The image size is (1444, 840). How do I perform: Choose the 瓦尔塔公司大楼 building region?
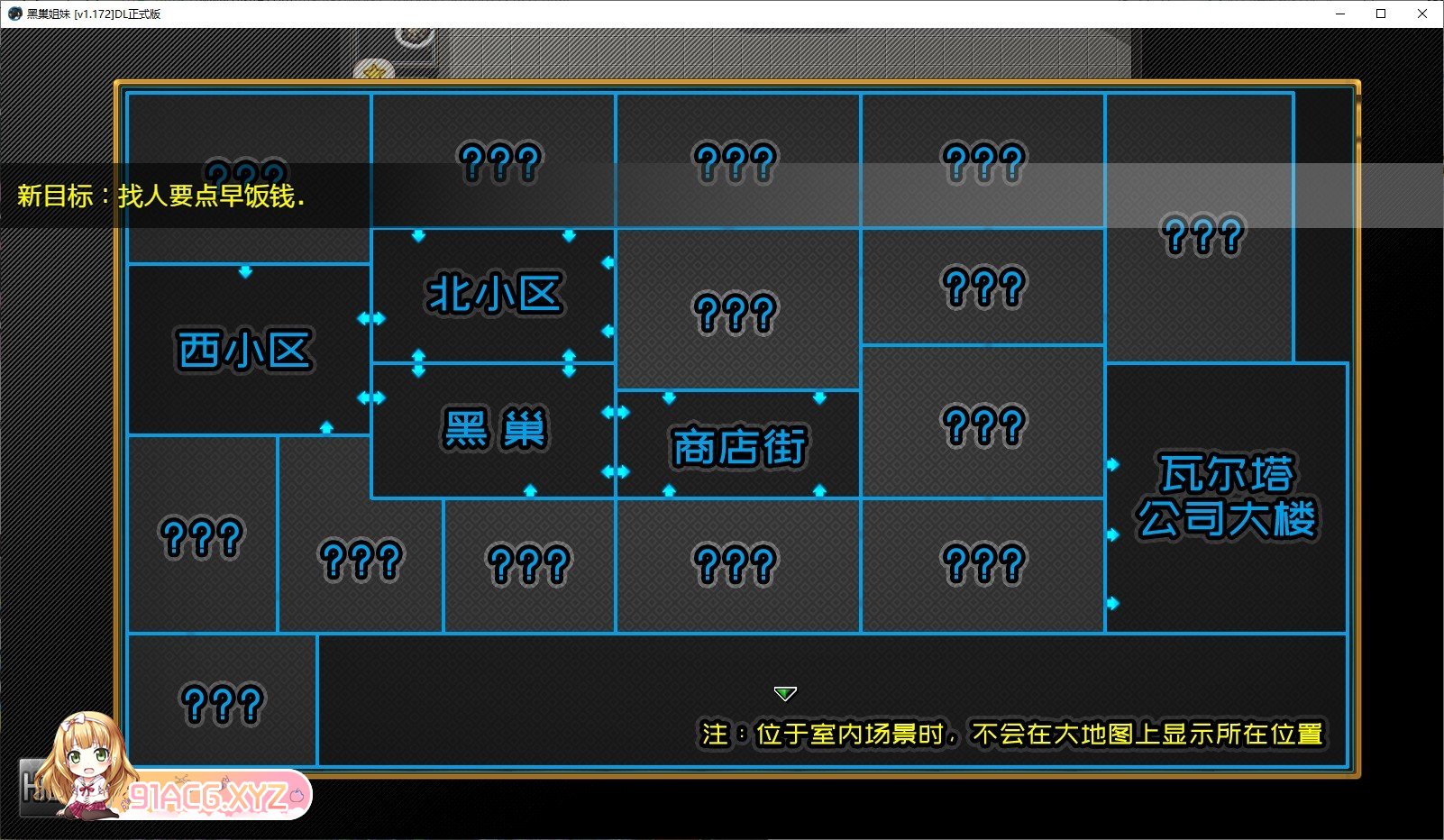[x=1226, y=497]
